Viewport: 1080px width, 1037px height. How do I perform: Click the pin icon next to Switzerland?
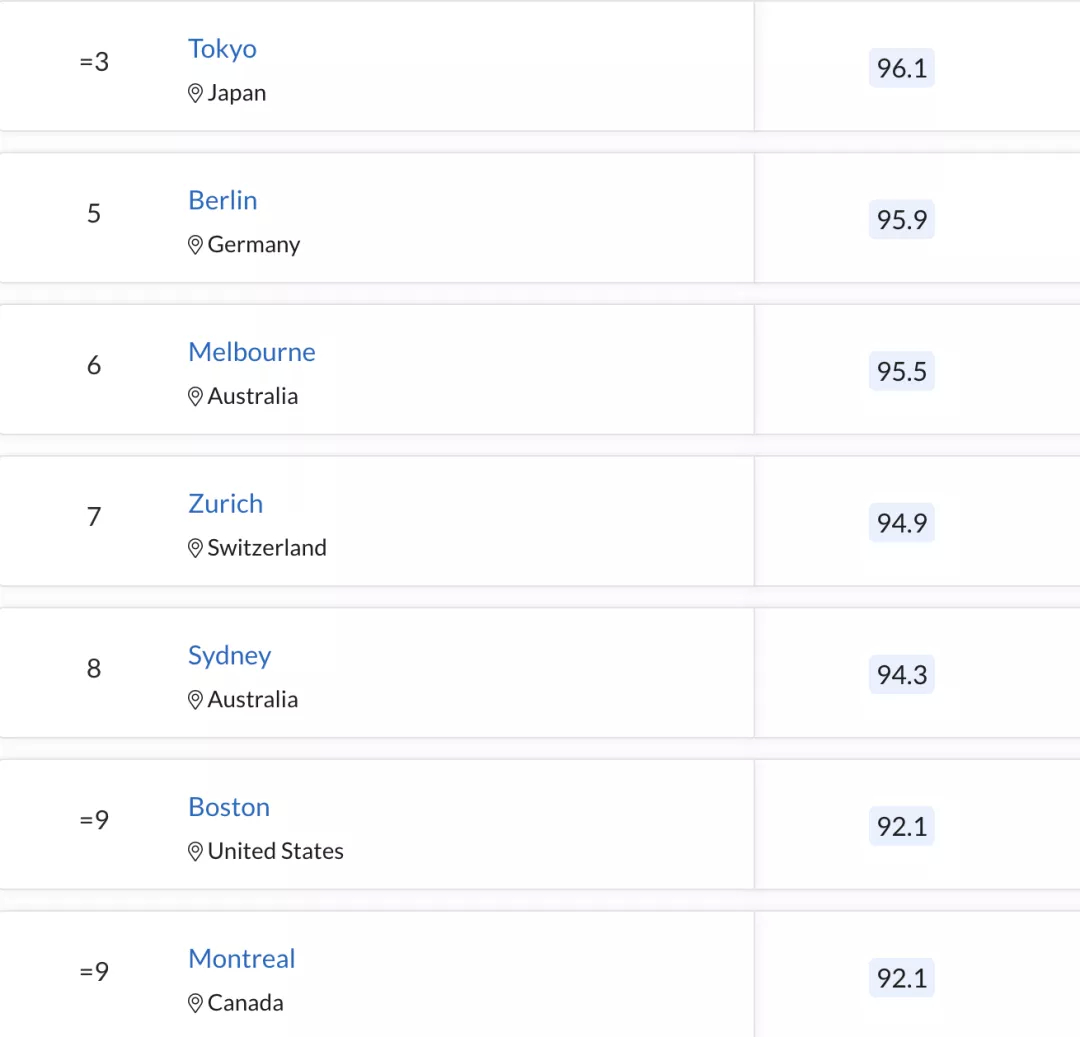(195, 548)
